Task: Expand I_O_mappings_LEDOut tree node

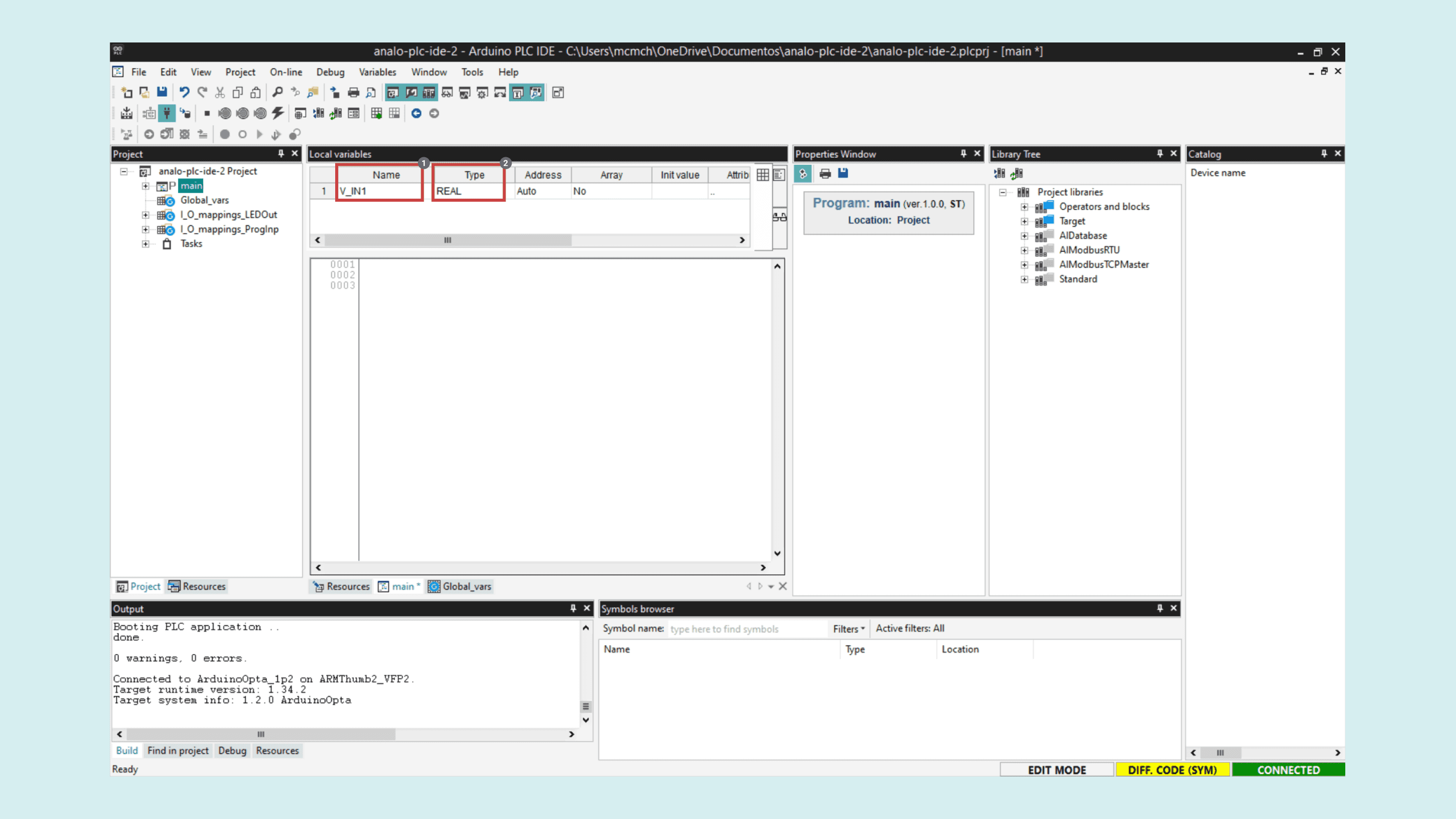Action: pos(145,215)
